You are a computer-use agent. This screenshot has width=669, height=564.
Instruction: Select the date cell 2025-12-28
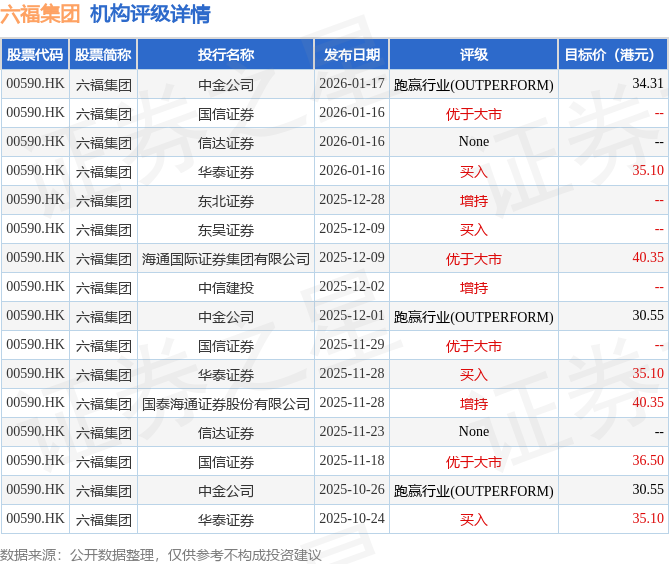coord(352,200)
